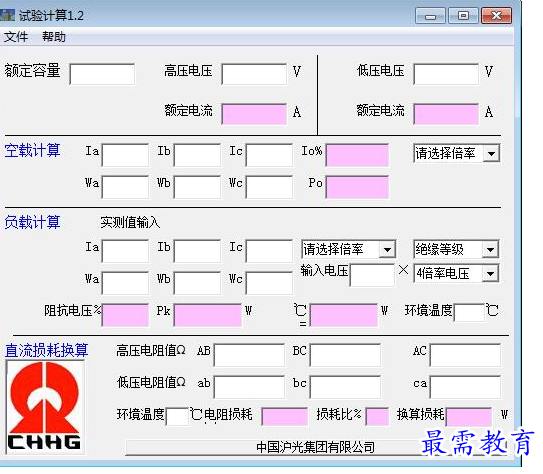Click the 空载计算 Ib input field

tap(197, 155)
